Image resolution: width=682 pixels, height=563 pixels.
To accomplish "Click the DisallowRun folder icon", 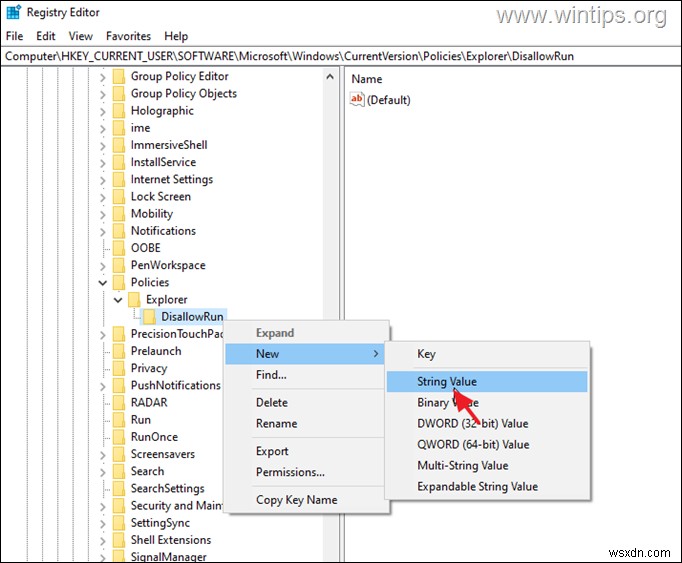I will [x=149, y=317].
